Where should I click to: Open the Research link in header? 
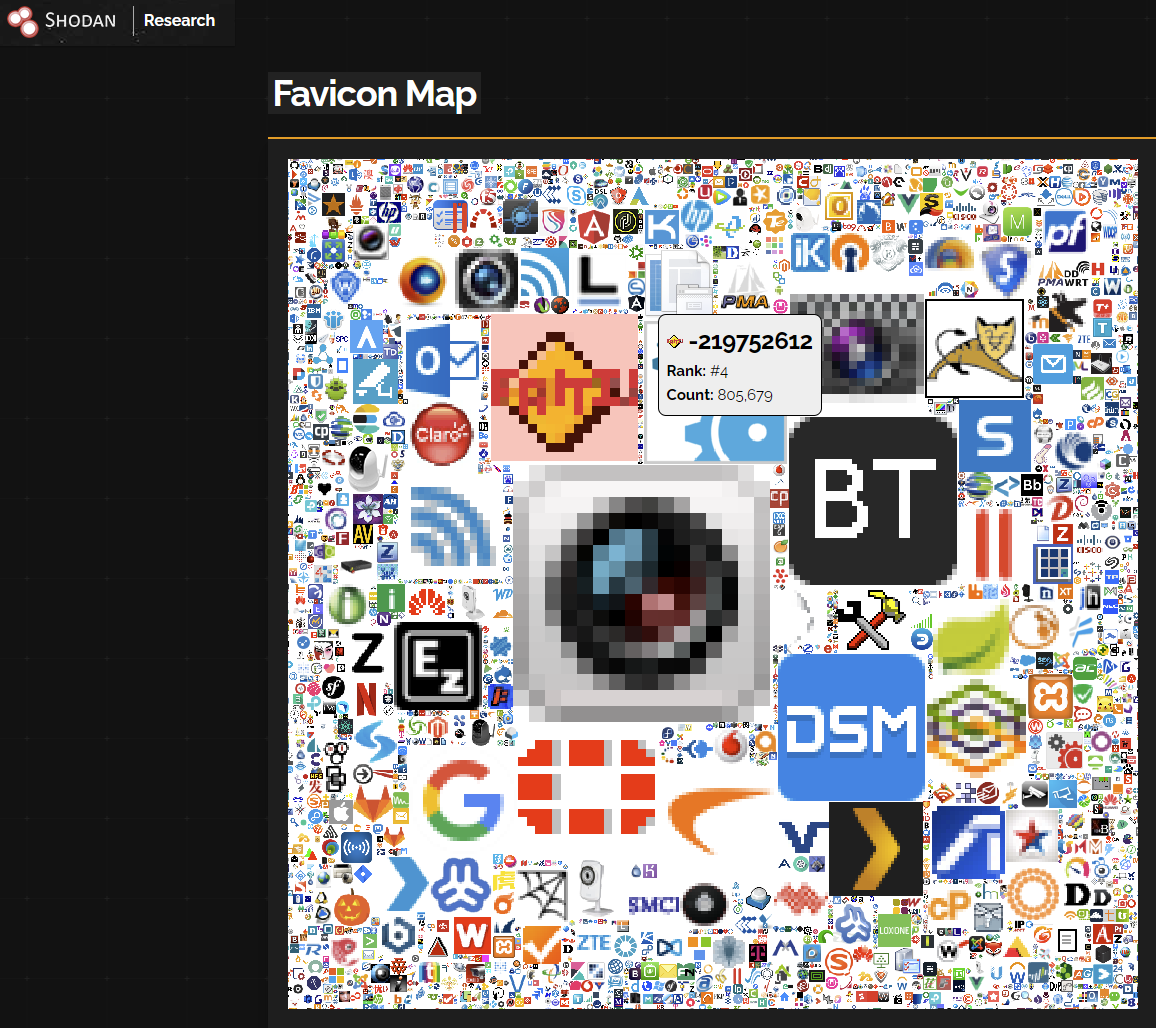point(179,21)
